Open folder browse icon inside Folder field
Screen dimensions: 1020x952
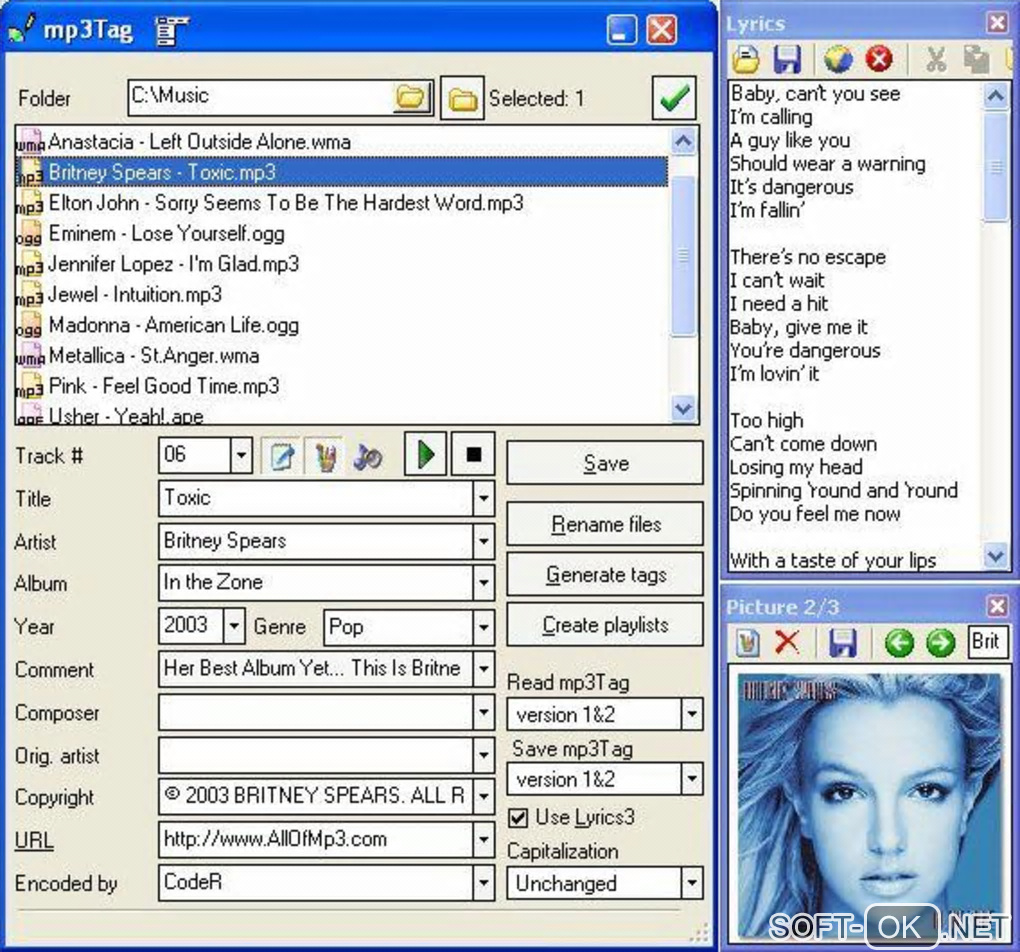click(x=411, y=98)
